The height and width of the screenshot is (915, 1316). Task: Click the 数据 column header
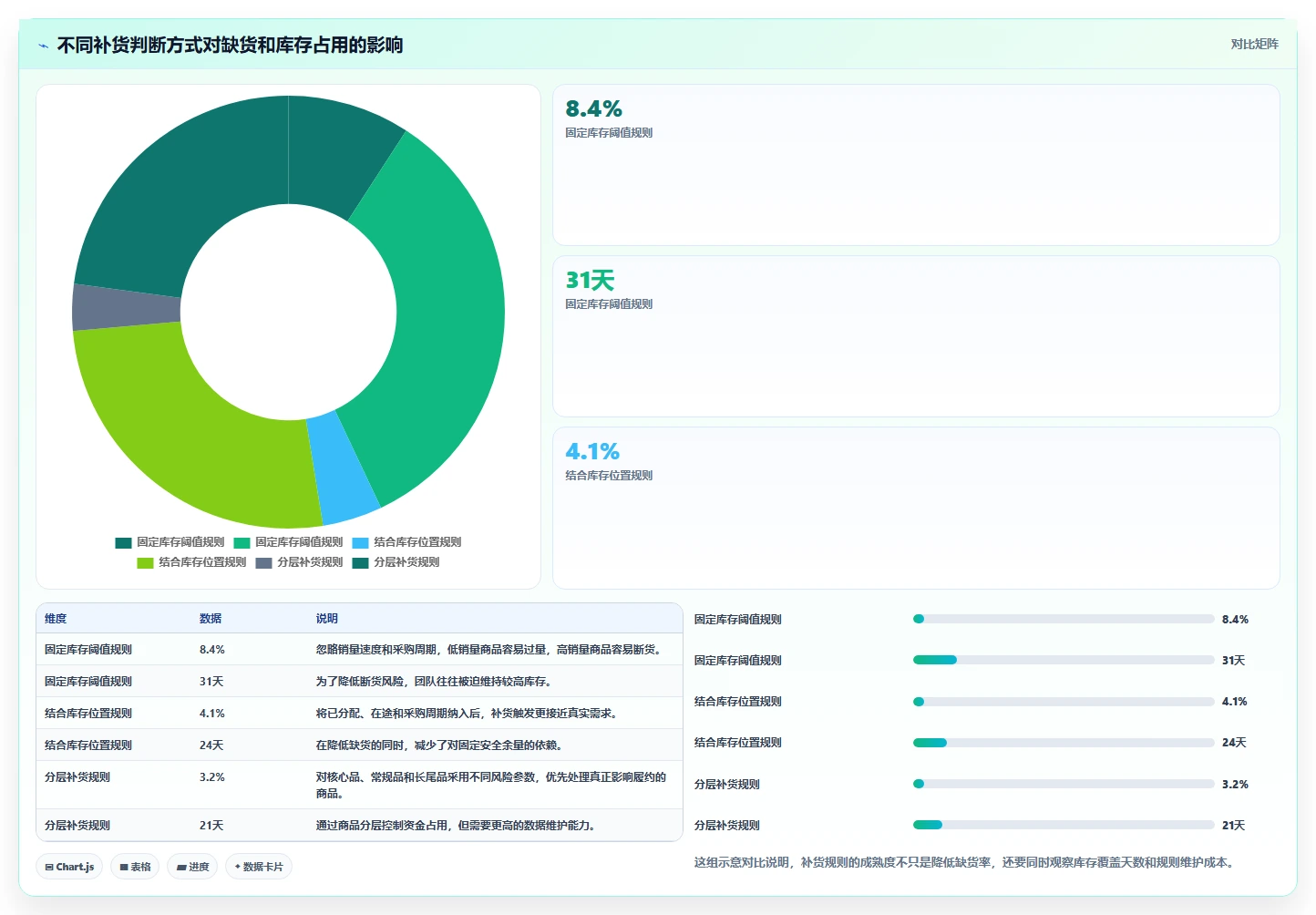(211, 619)
